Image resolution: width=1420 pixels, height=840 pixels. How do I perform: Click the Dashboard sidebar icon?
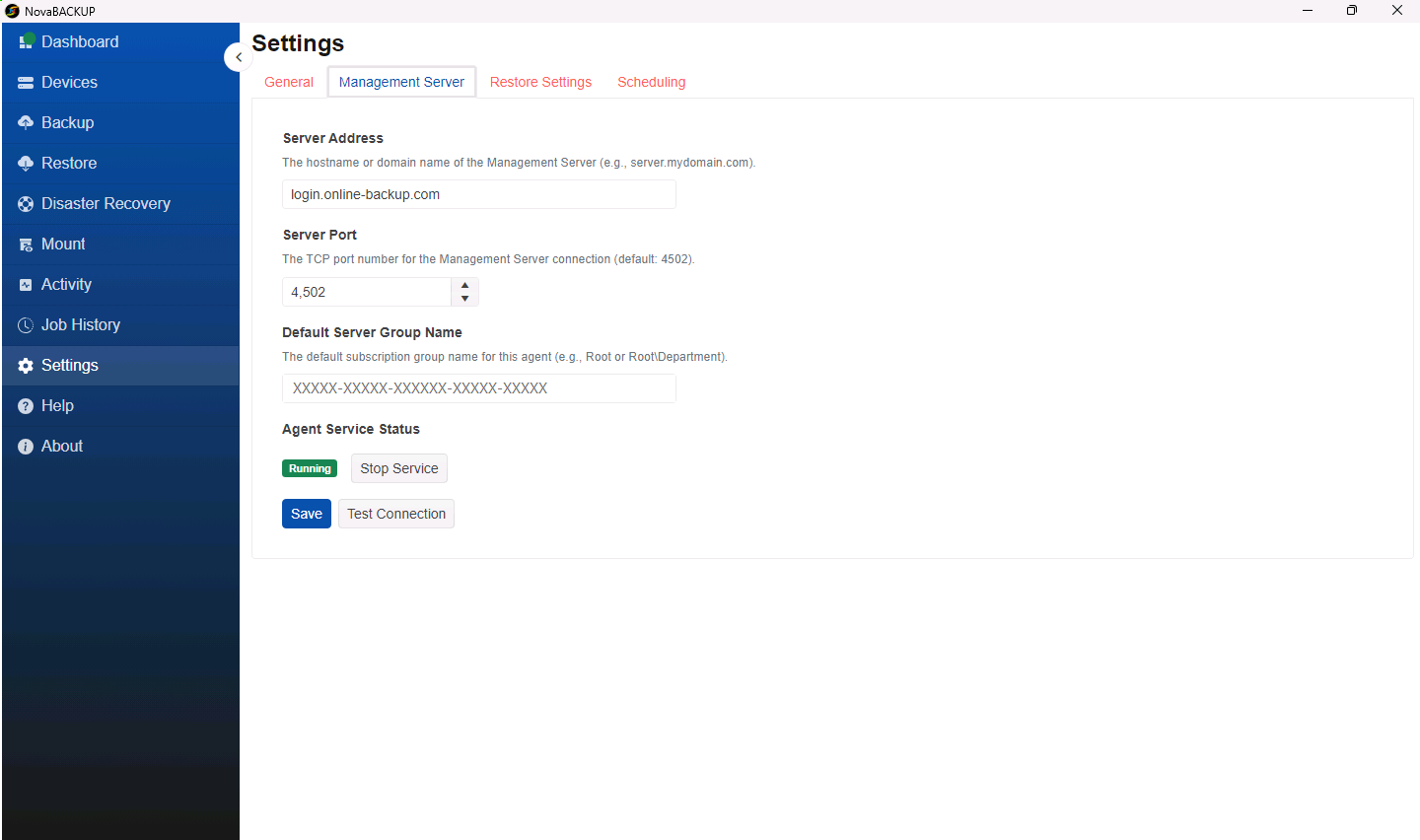(x=27, y=41)
